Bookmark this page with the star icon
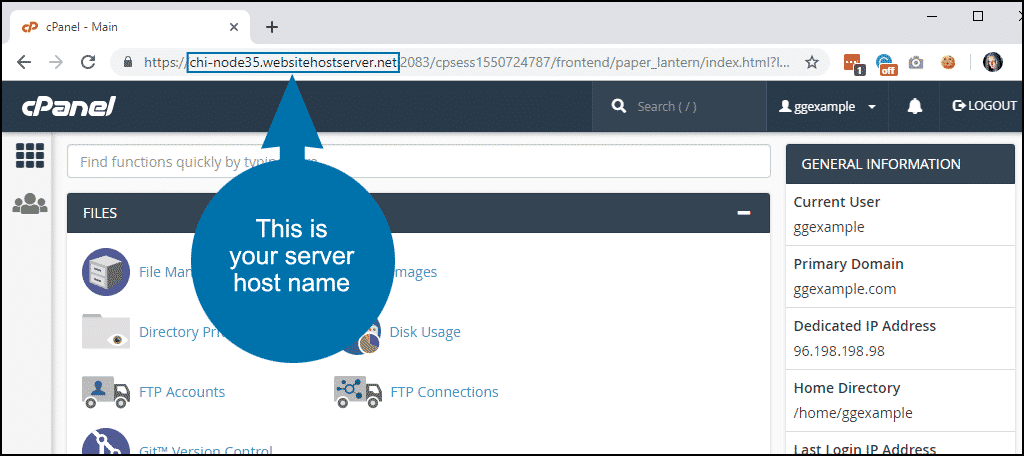Viewport: 1024px width, 456px height. pyautogui.click(x=812, y=62)
